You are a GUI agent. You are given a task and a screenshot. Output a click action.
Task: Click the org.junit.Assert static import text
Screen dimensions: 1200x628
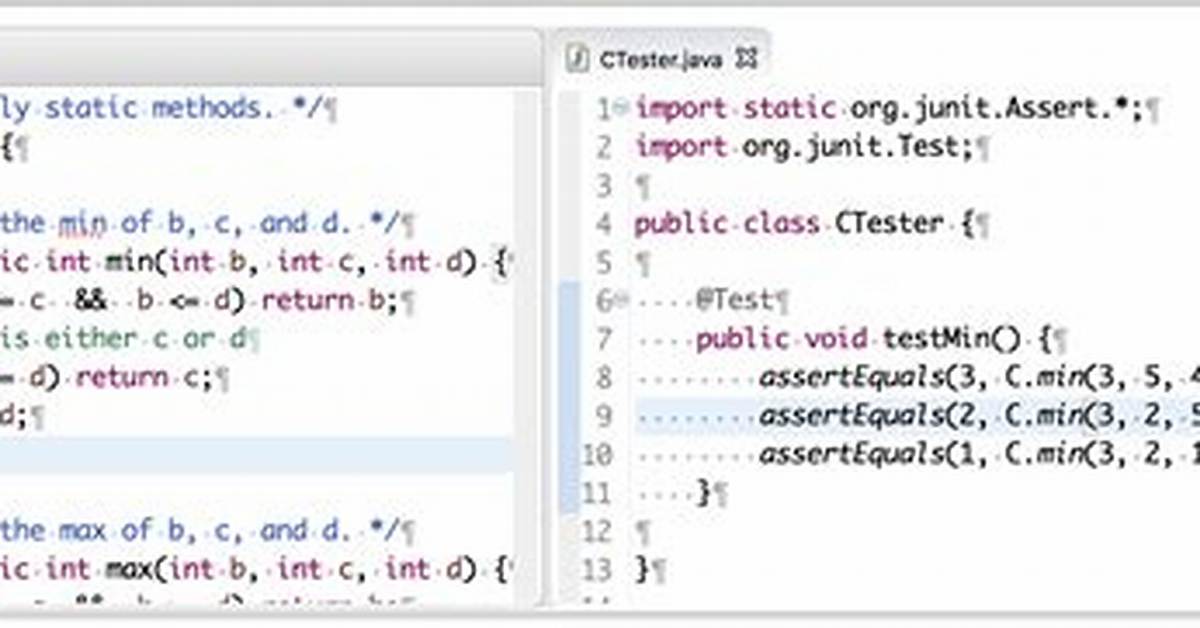tap(995, 108)
